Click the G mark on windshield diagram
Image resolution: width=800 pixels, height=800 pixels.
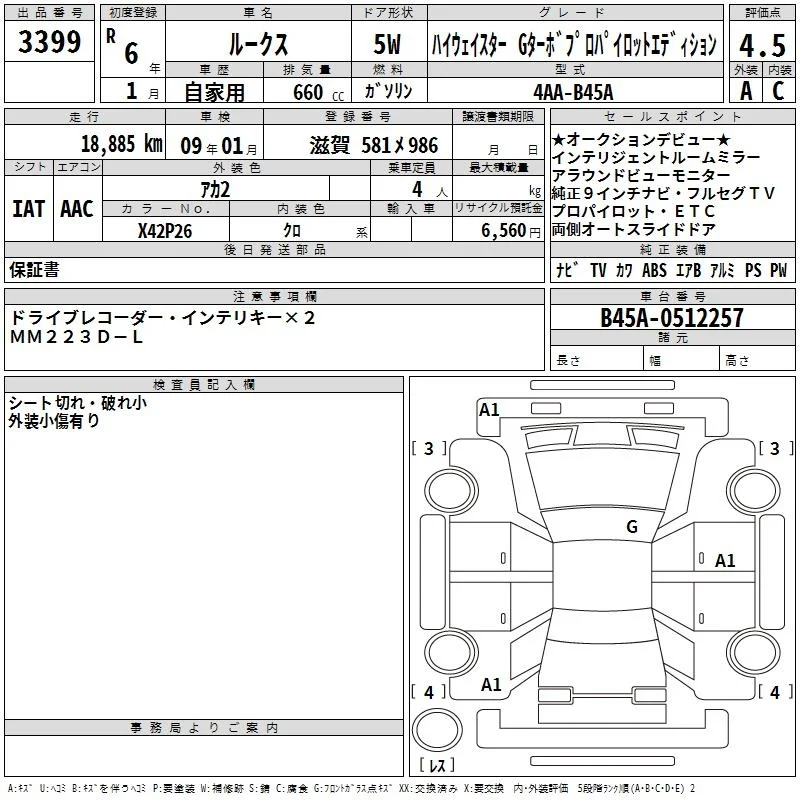632,526
